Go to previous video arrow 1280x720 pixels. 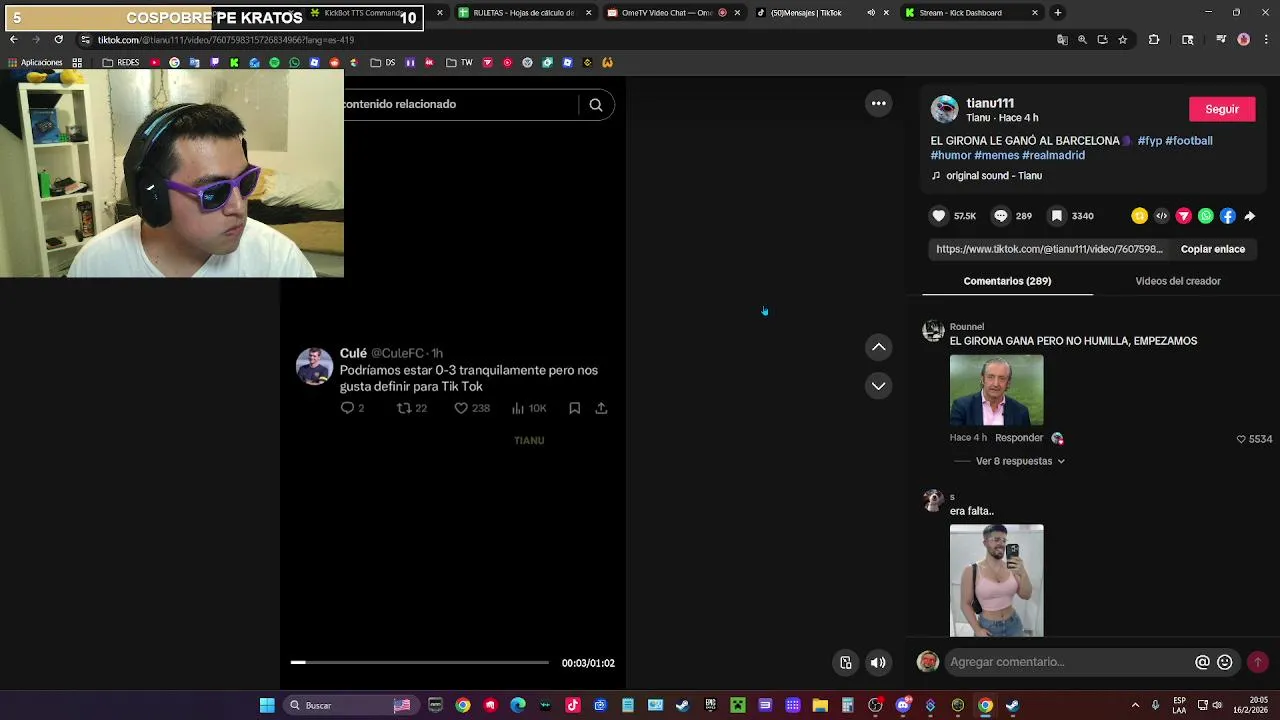(x=878, y=347)
